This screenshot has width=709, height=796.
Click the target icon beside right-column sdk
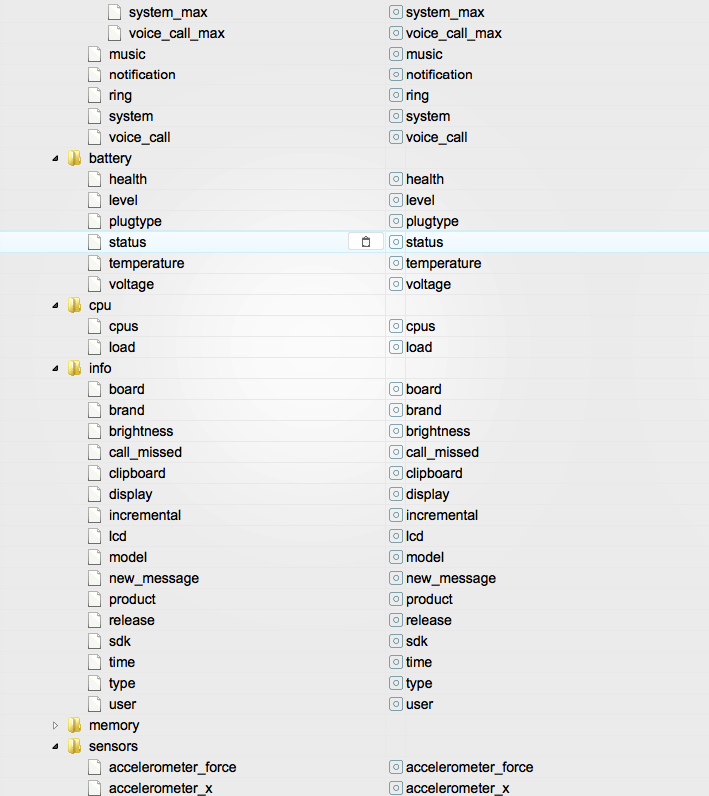coord(396,641)
